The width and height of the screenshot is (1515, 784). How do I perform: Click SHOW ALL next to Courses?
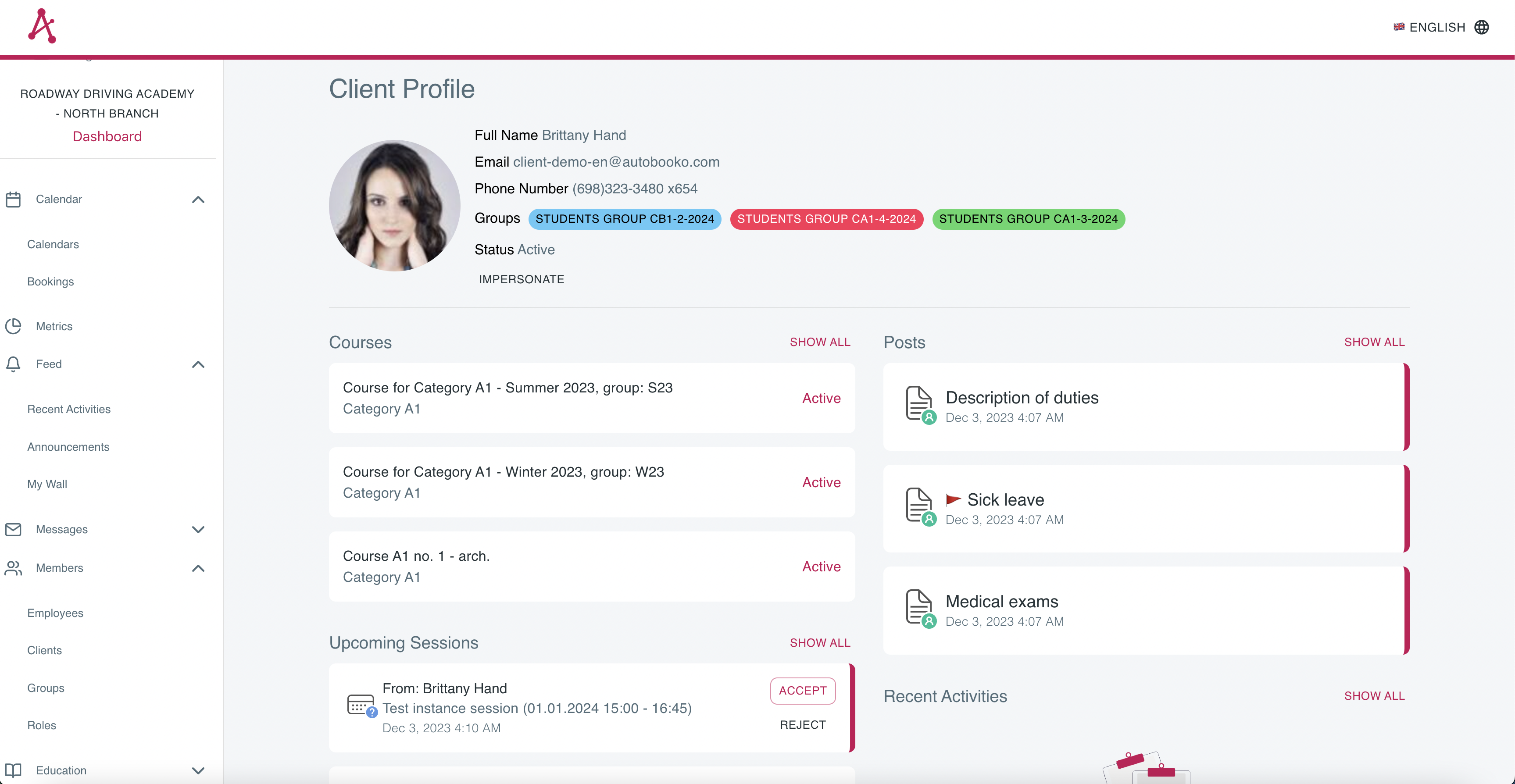[820, 342]
